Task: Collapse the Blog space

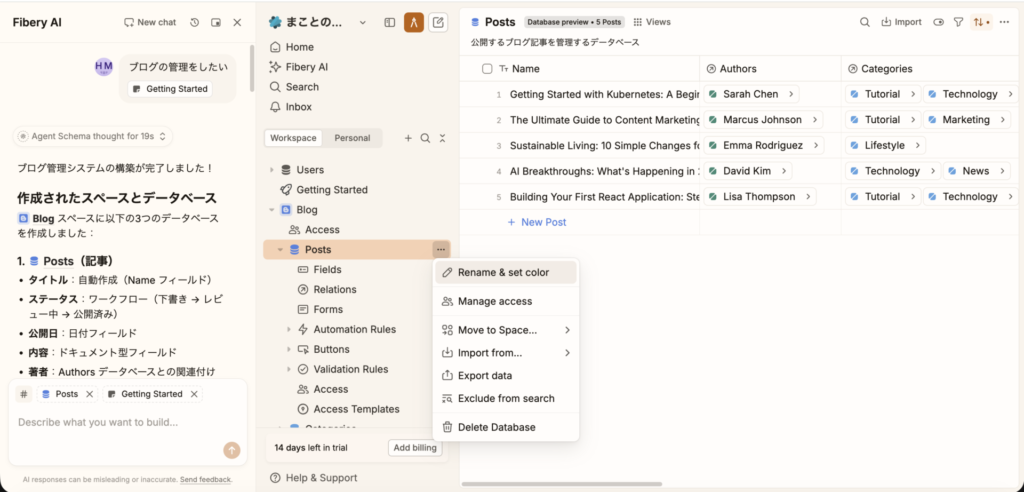Action: pos(272,210)
